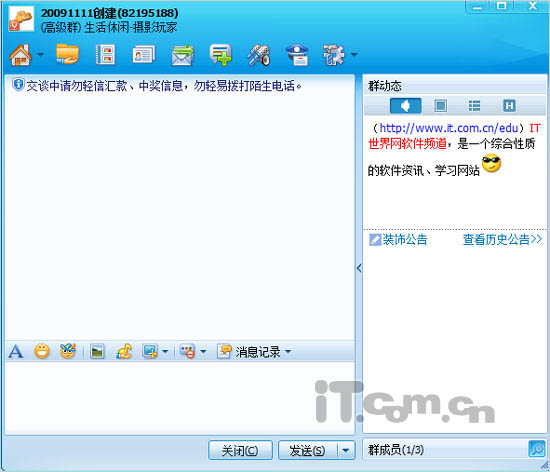Click the 生活休闲-摄影玩家 category text
550x472 pixels.
(x=130, y=27)
